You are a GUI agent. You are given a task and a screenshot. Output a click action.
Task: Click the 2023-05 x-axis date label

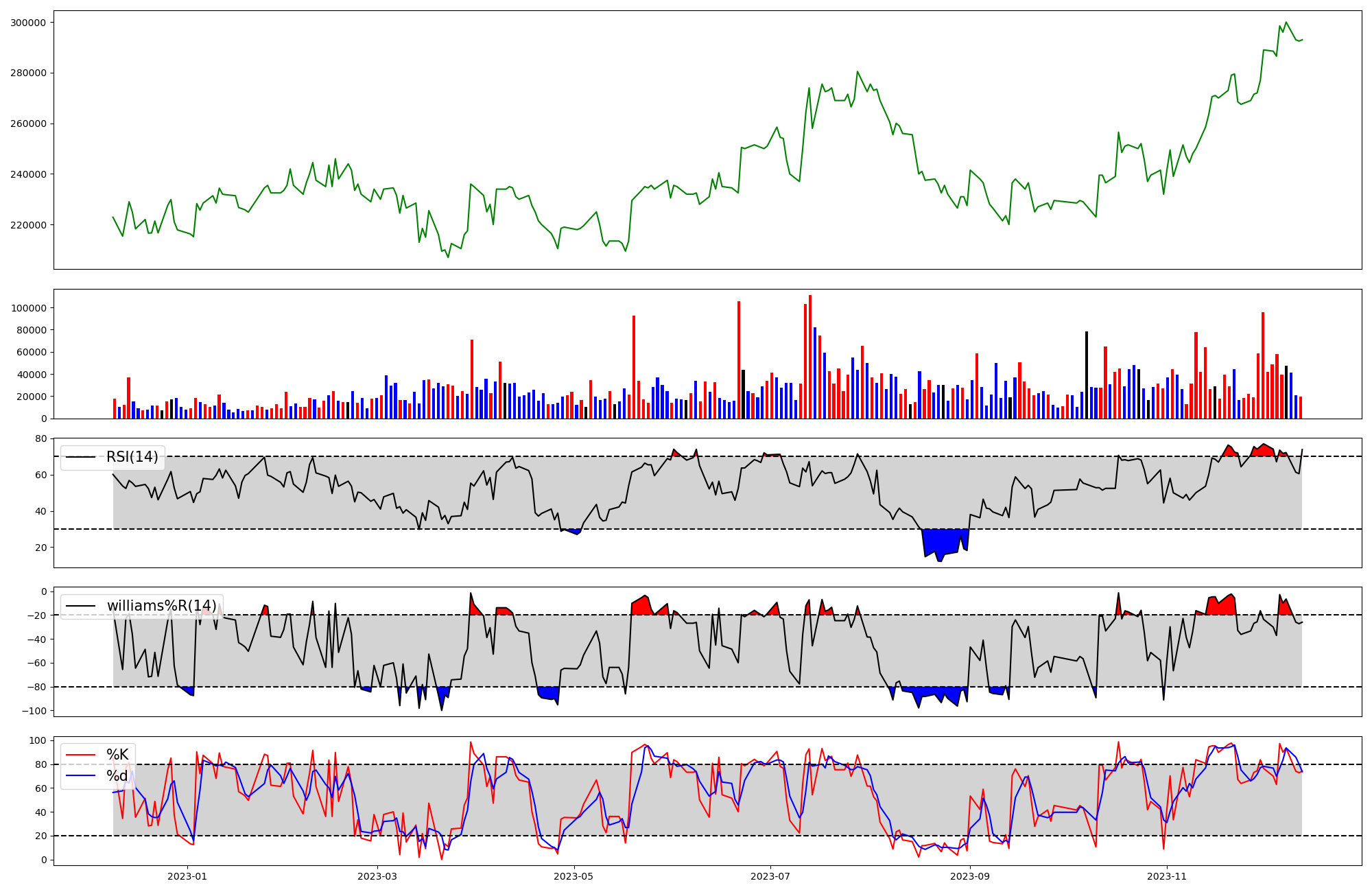tap(573, 876)
